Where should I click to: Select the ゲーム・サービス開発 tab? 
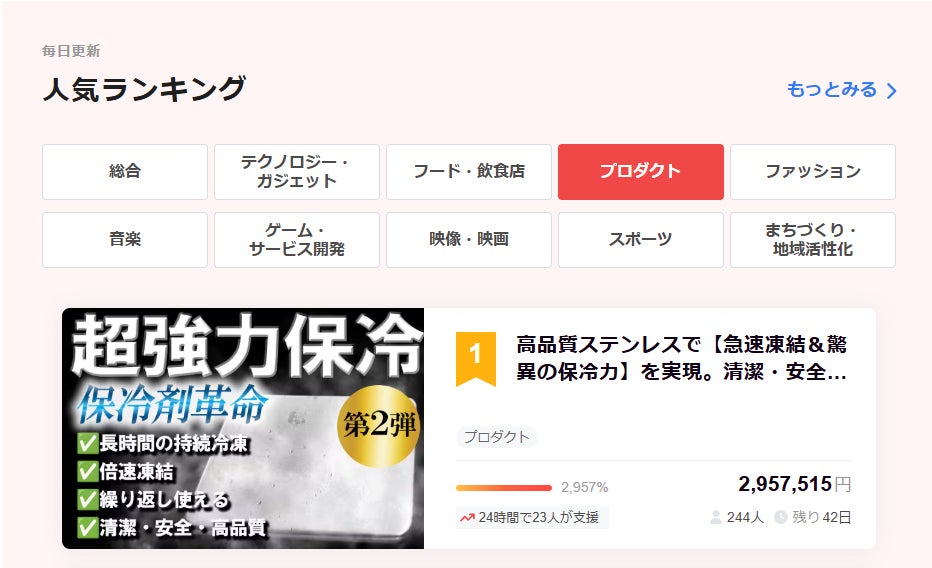(x=297, y=240)
